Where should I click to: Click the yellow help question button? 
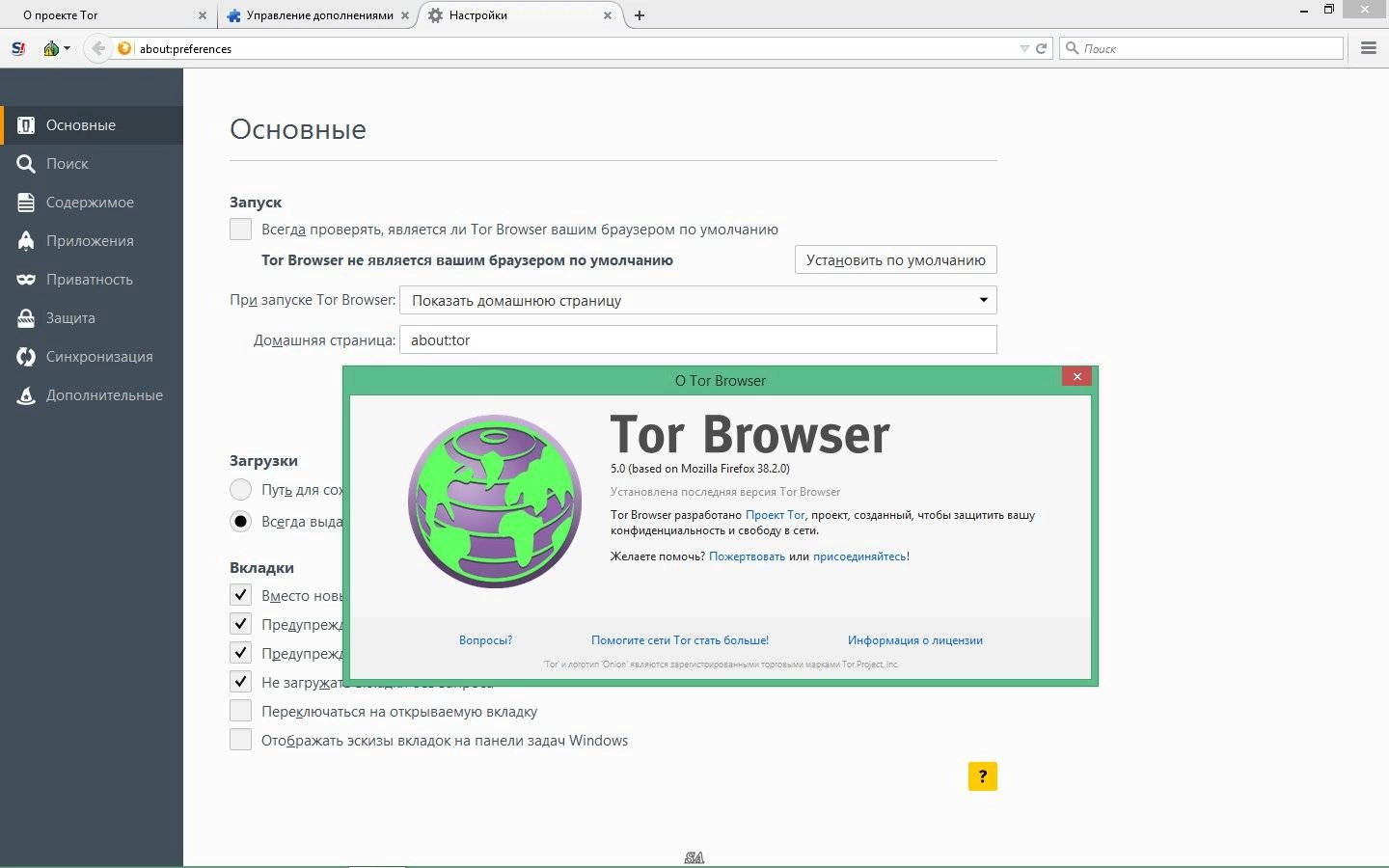coord(982,776)
